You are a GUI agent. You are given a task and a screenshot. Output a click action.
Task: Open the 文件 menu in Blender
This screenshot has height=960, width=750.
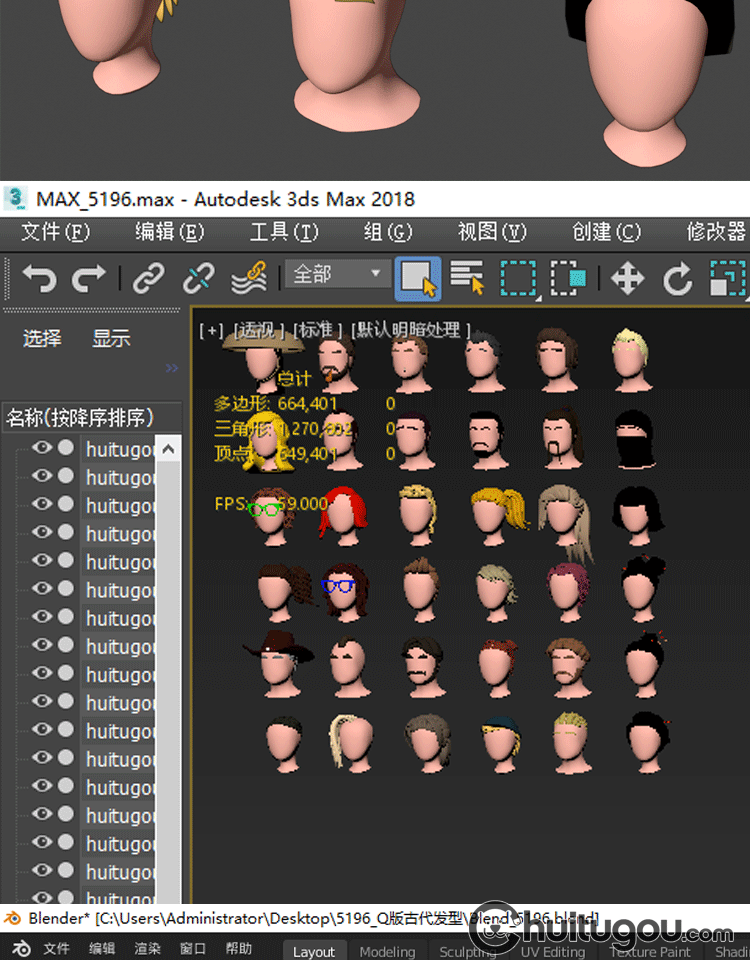click(x=56, y=948)
